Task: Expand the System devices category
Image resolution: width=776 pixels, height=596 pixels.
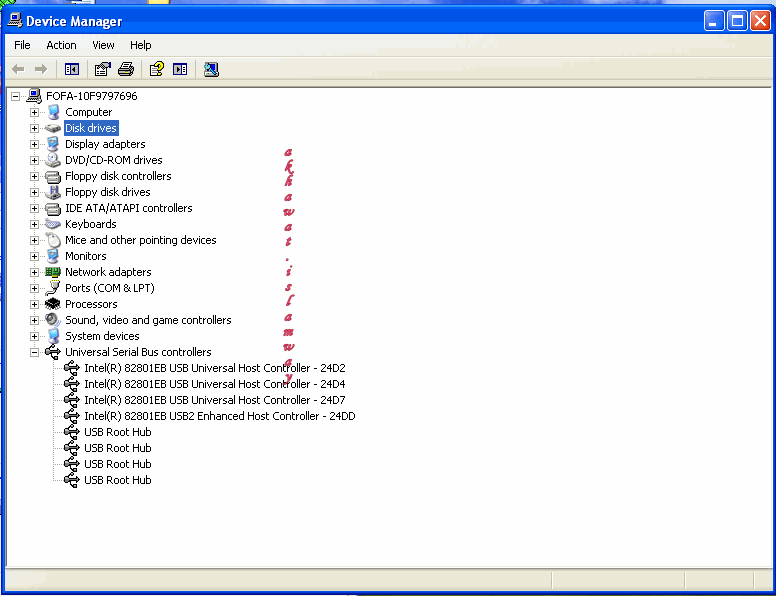Action: click(x=34, y=336)
